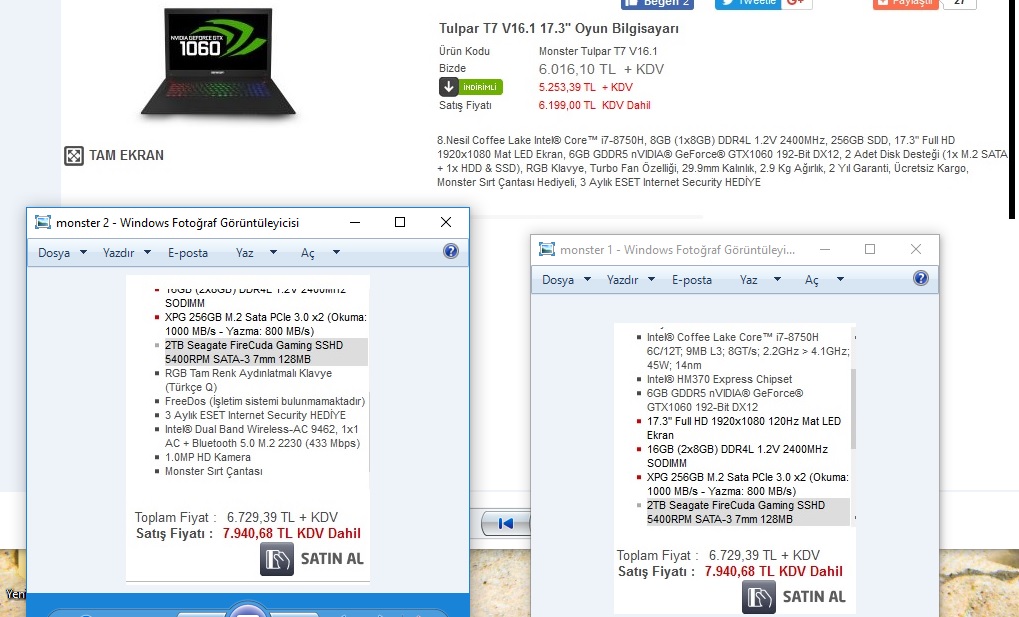The image size is (1019, 617).
Task: Click RGB Tam Renk Aydınlatmalı Klavye row
Action: (x=244, y=380)
